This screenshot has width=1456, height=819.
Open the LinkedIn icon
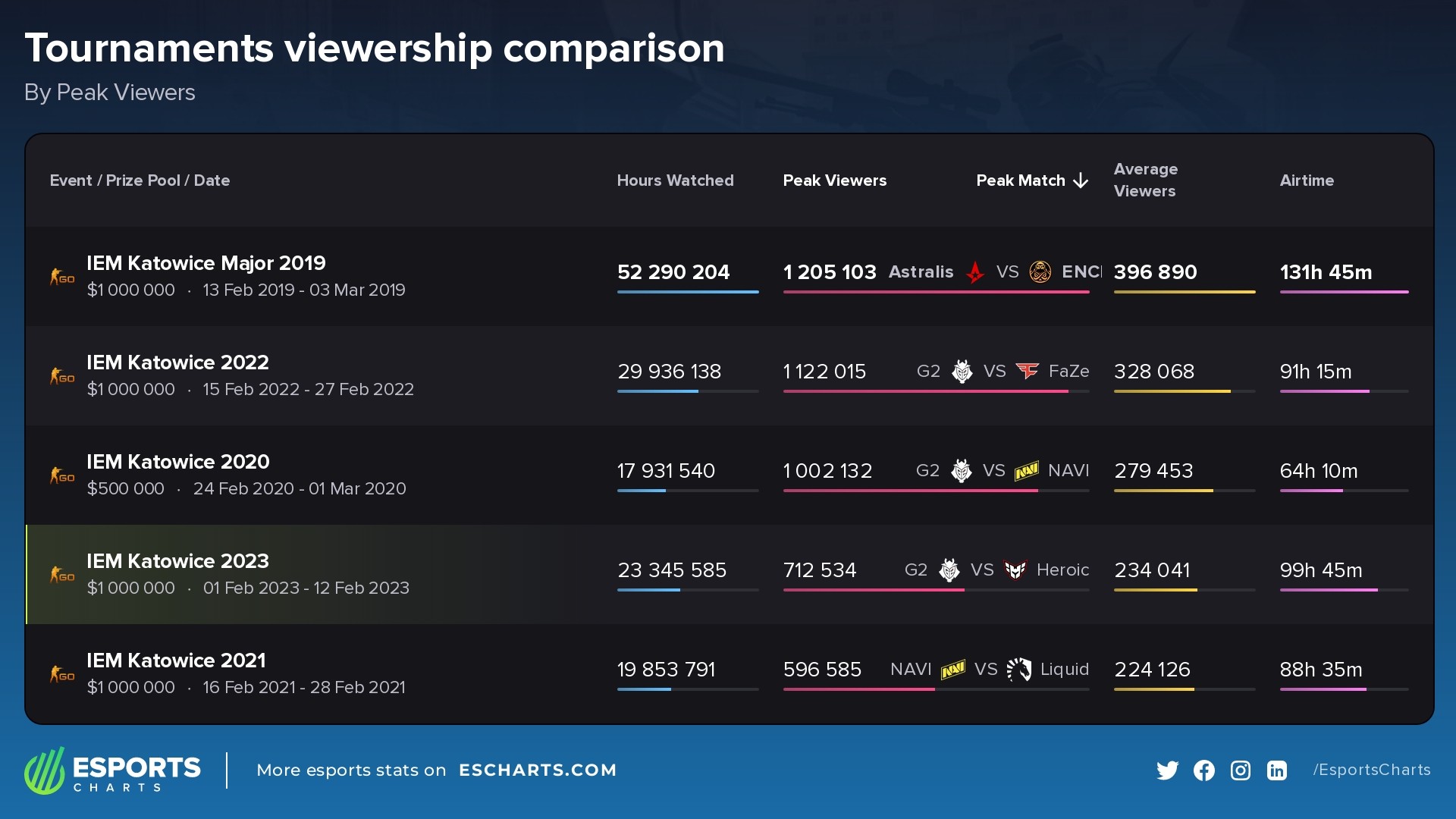click(x=1276, y=770)
